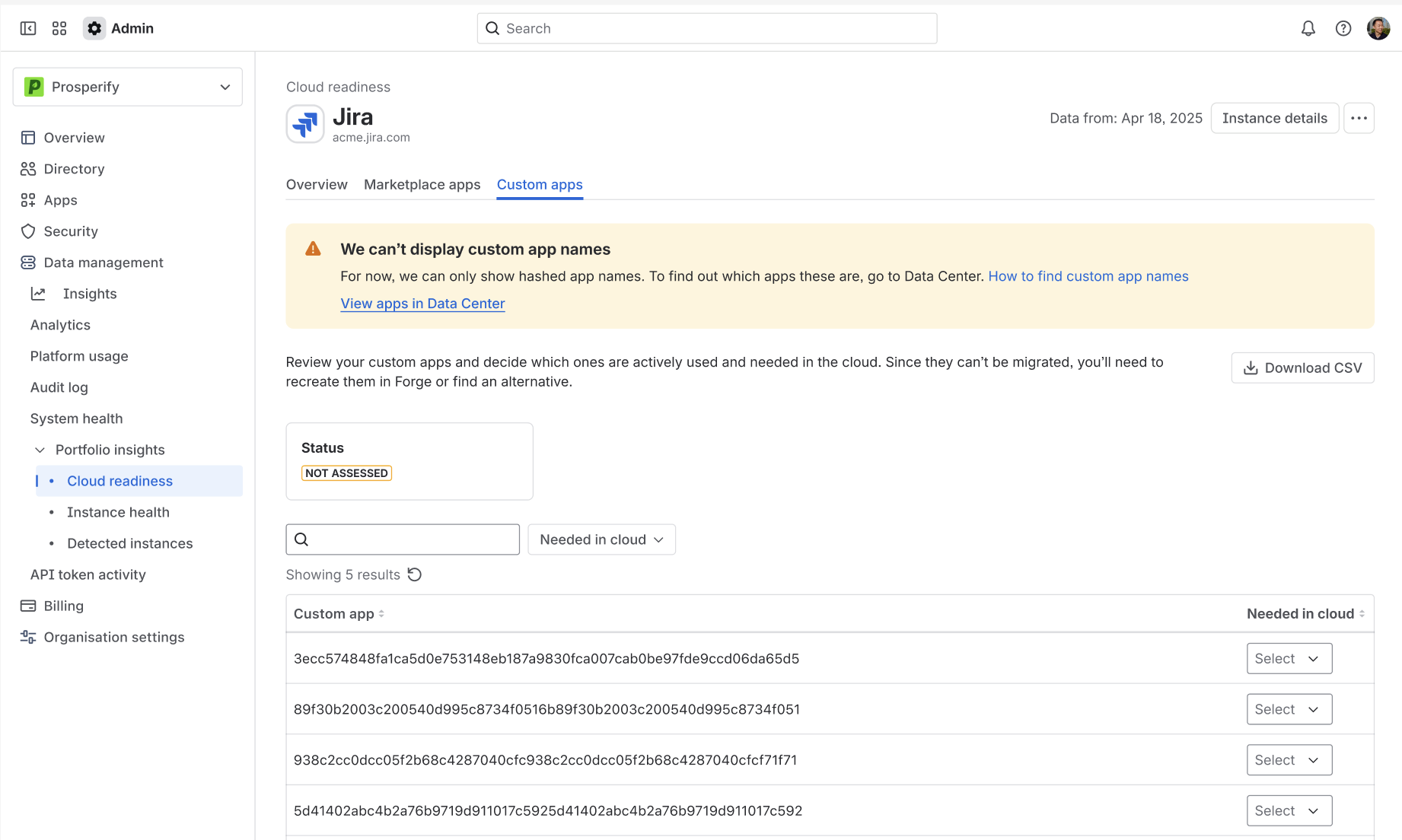Open Instance health in the sidebar
The width and height of the screenshot is (1402, 840).
point(118,512)
